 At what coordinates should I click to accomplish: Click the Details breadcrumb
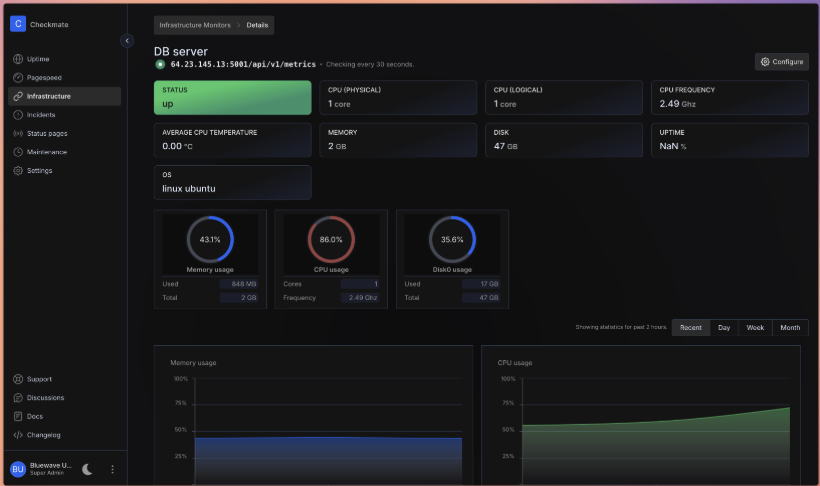[257, 25]
